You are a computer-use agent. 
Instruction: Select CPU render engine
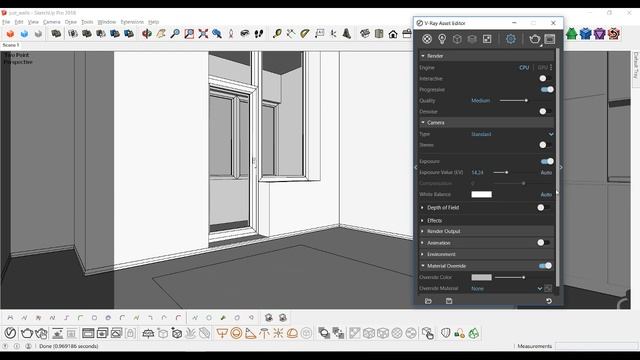(x=524, y=67)
